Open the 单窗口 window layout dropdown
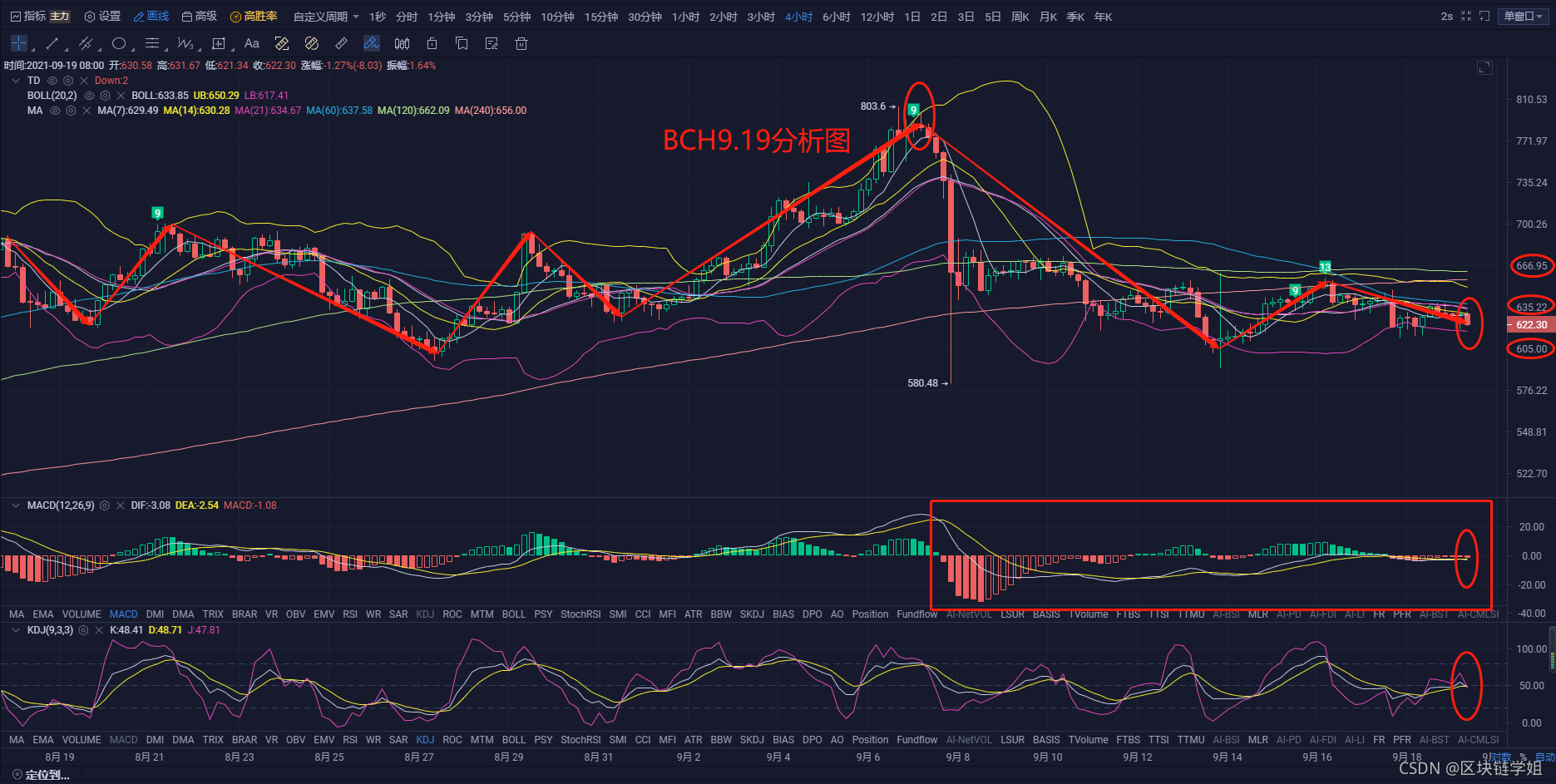This screenshot has width=1556, height=784. (1524, 16)
